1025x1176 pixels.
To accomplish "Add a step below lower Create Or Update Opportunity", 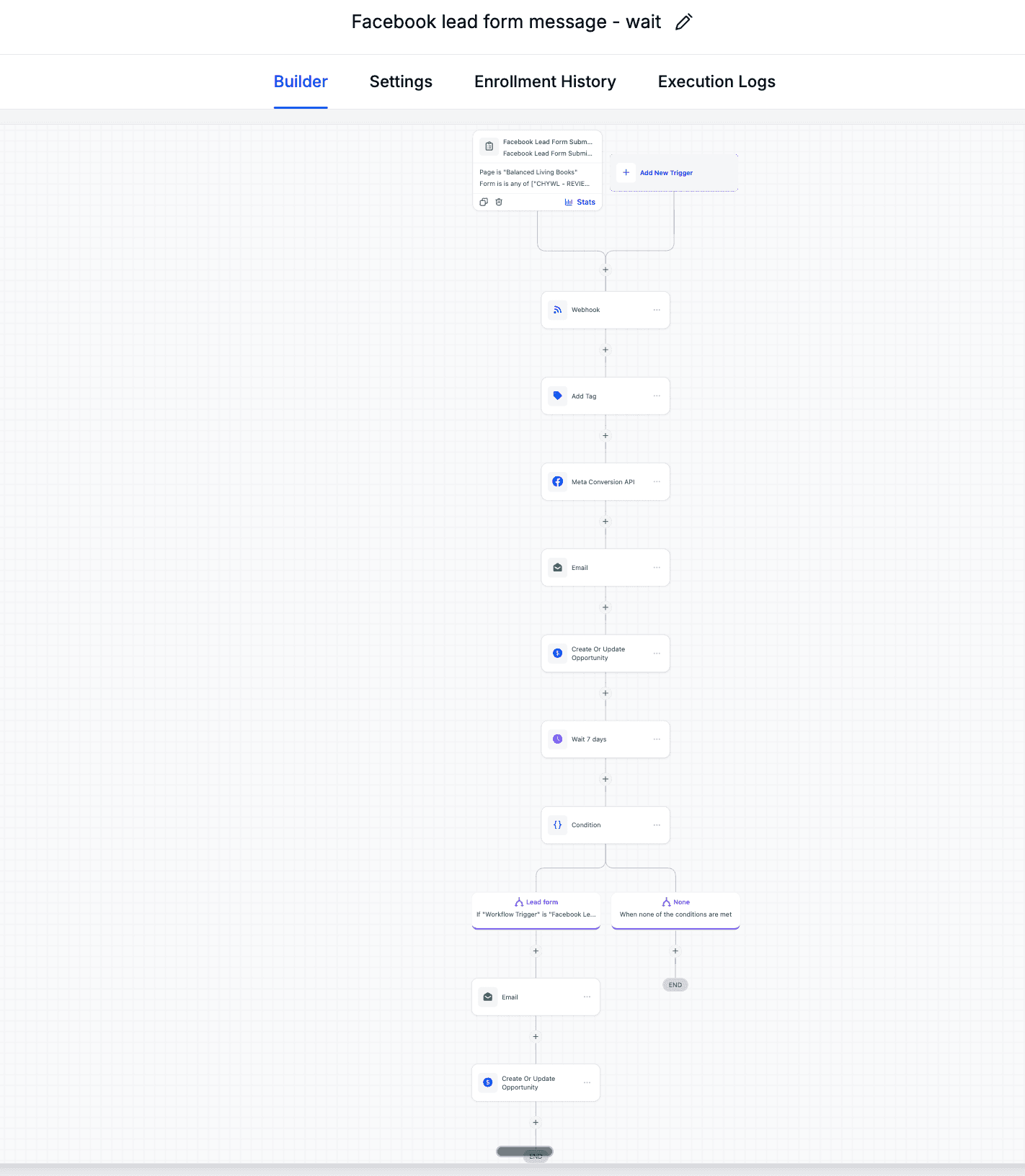I will 536,1122.
